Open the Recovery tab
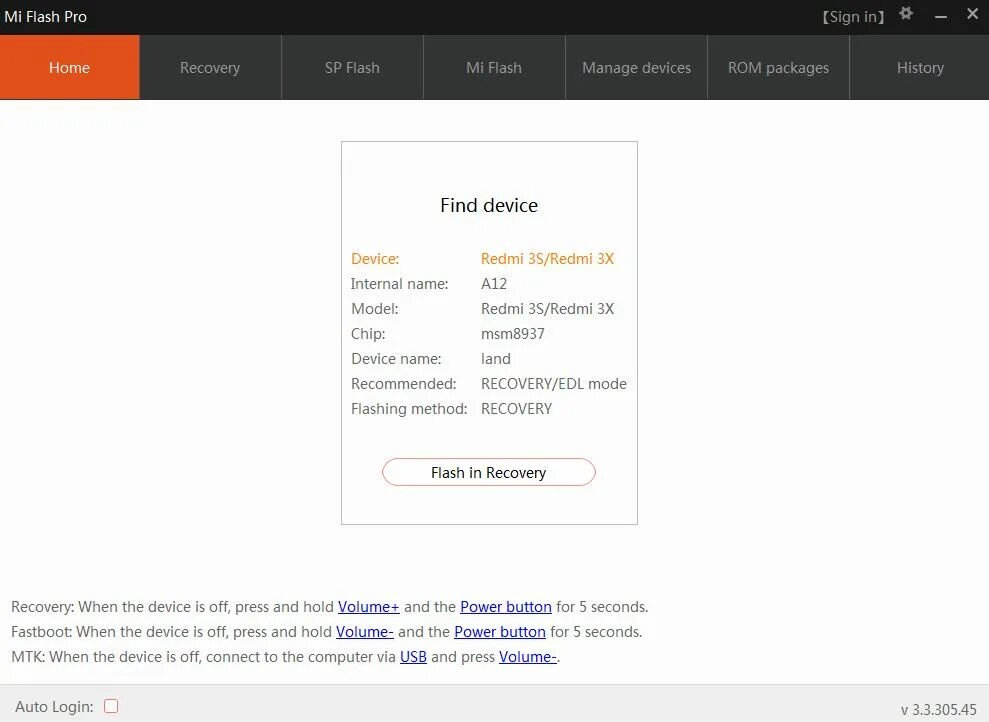 (210, 67)
